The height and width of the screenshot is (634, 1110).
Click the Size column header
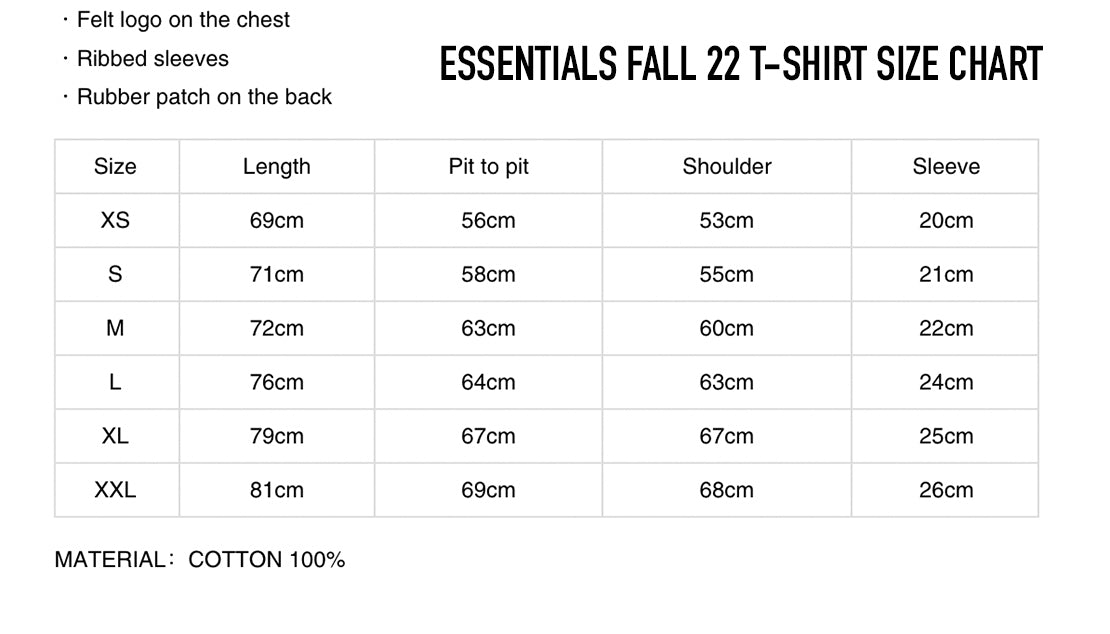[115, 167]
